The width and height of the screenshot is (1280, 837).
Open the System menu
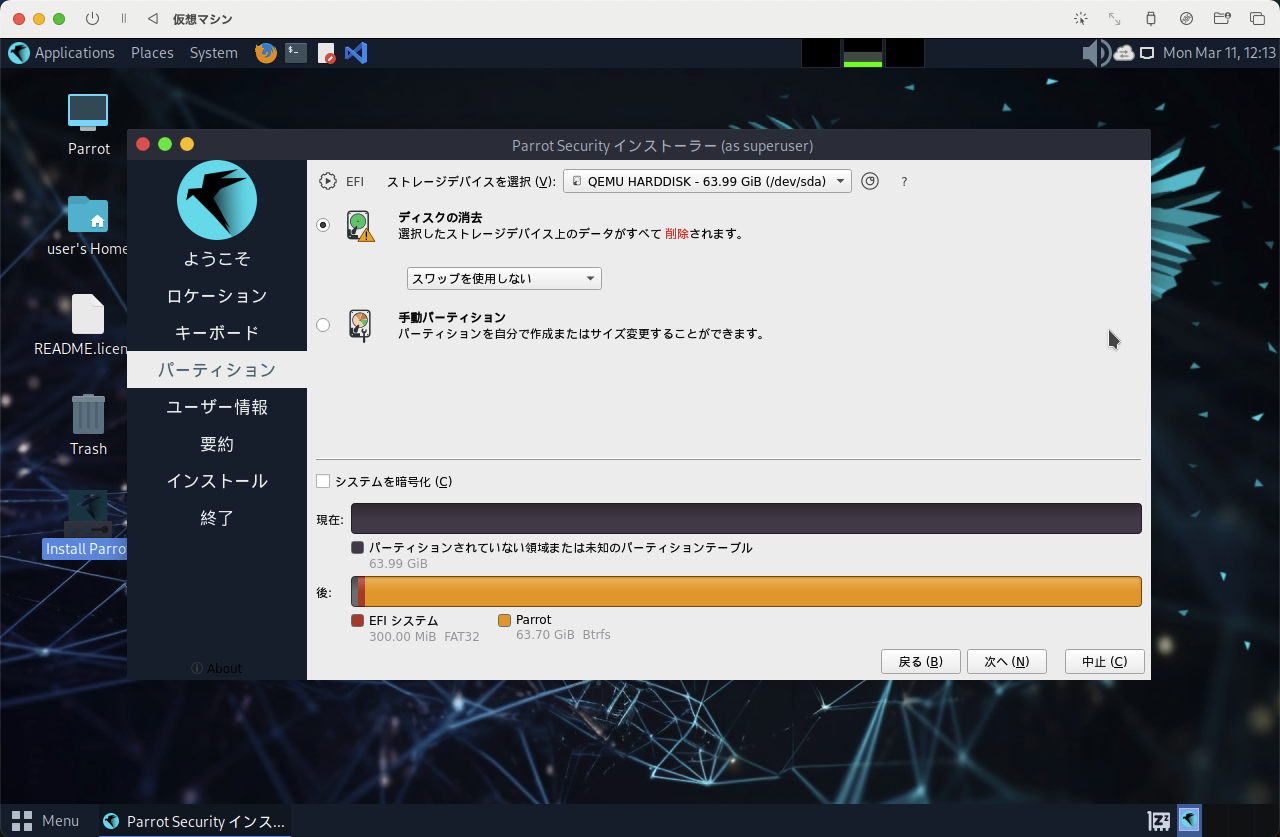coord(214,53)
